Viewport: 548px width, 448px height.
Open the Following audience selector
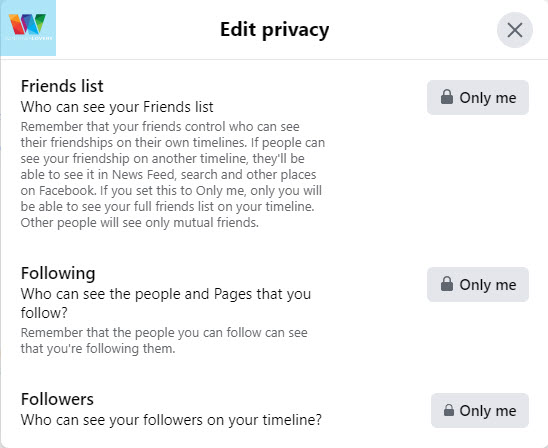coord(478,284)
